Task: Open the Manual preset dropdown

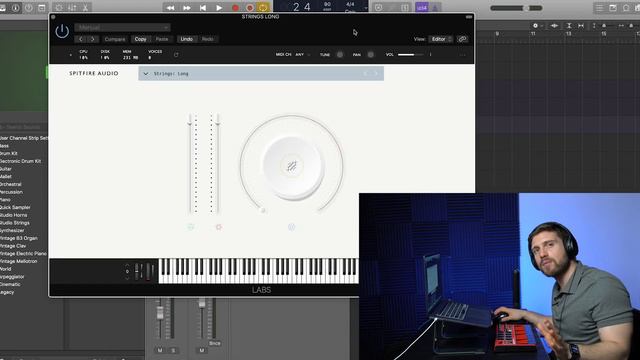Action: (122, 27)
